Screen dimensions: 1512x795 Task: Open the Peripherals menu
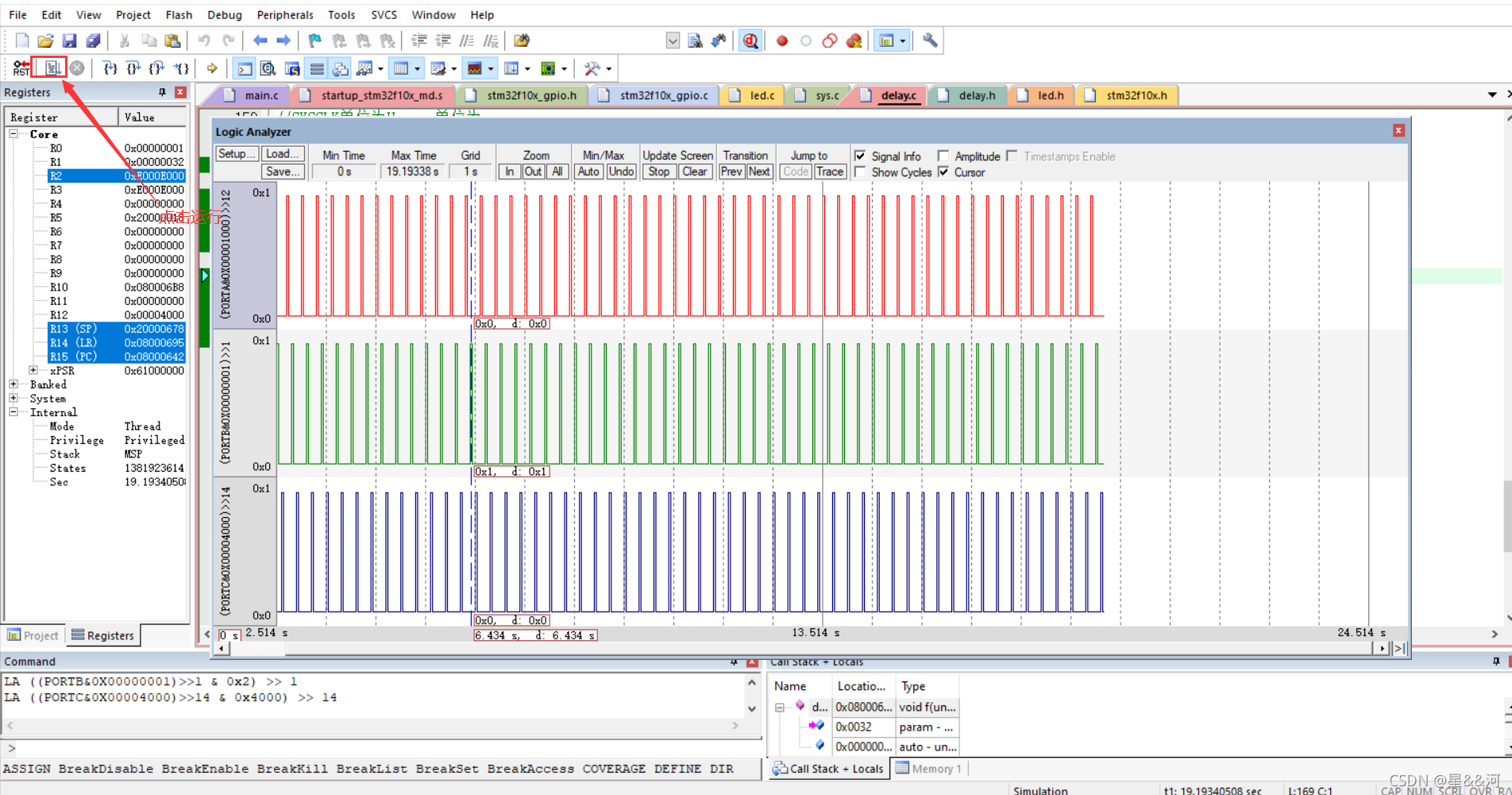tap(285, 14)
